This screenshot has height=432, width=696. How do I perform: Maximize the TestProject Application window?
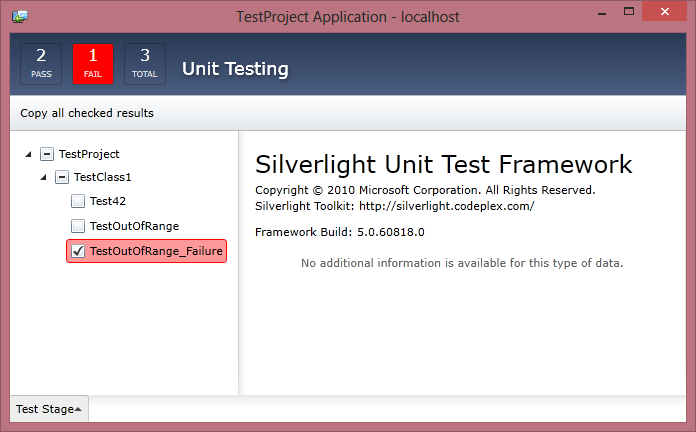point(629,12)
